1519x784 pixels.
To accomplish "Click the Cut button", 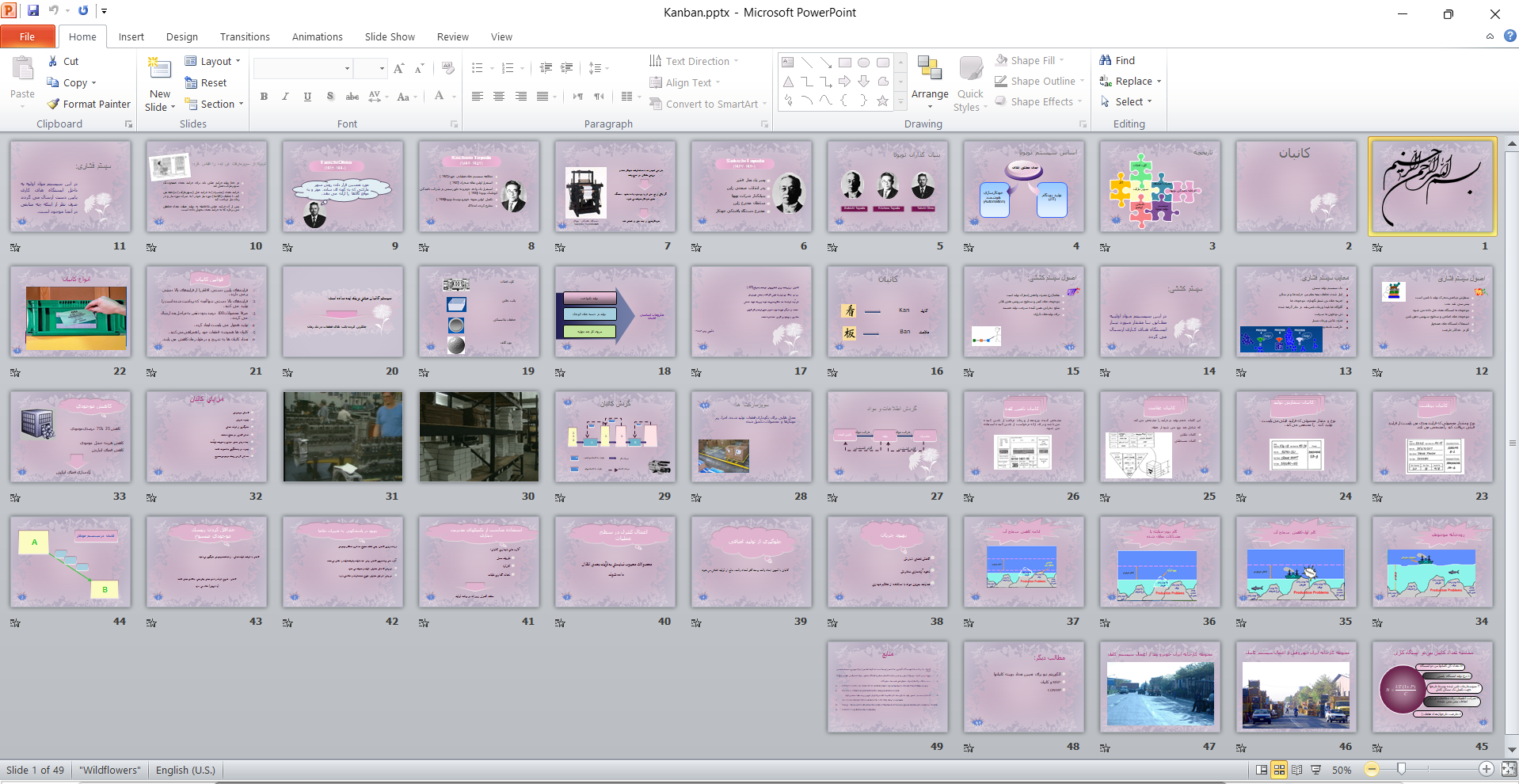I will pyautogui.click(x=63, y=61).
